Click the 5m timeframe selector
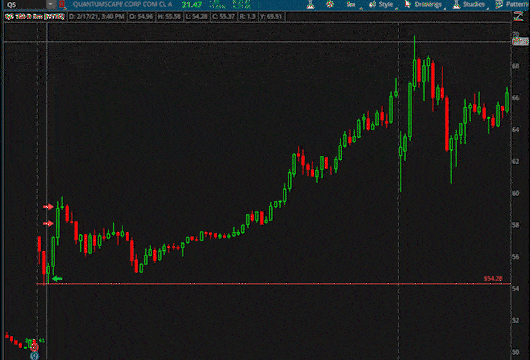Screen dimensions: 530x360 coord(352,4)
